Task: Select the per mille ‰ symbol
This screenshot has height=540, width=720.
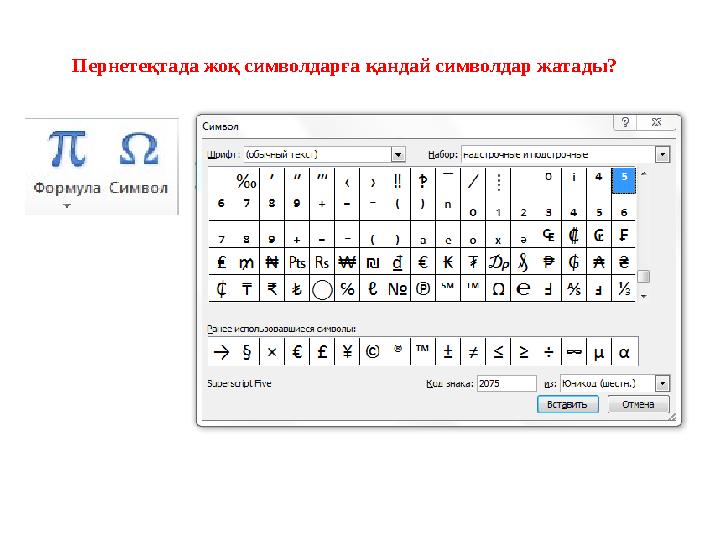Action: click(x=247, y=181)
